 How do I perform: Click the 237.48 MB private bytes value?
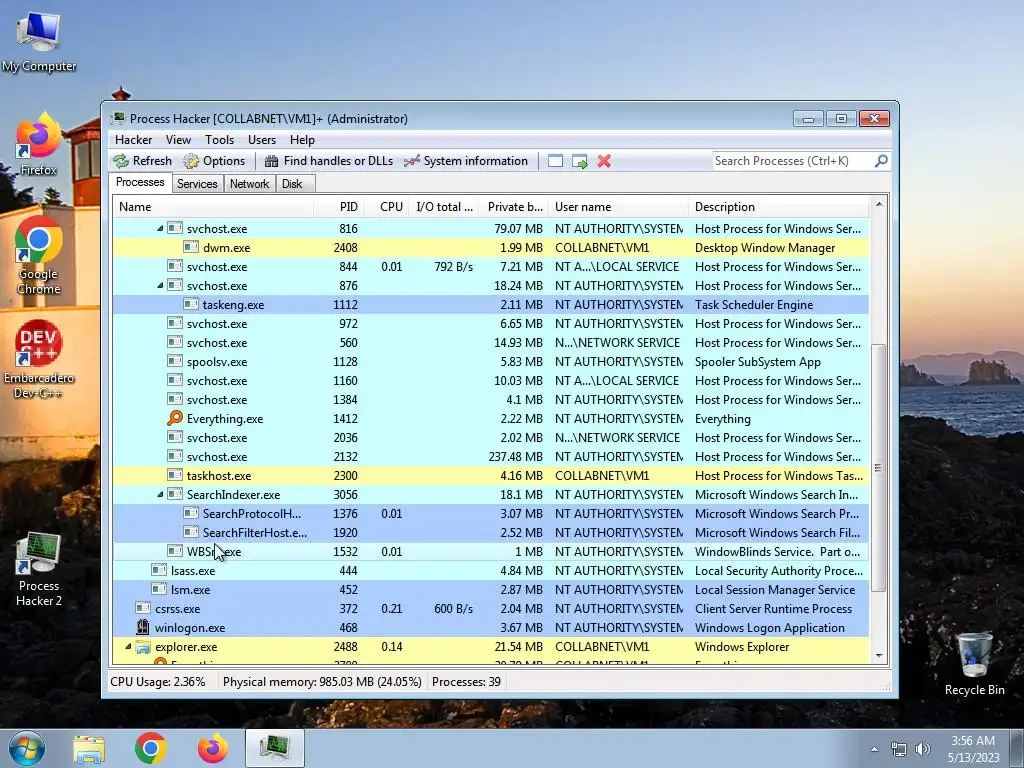(515, 456)
